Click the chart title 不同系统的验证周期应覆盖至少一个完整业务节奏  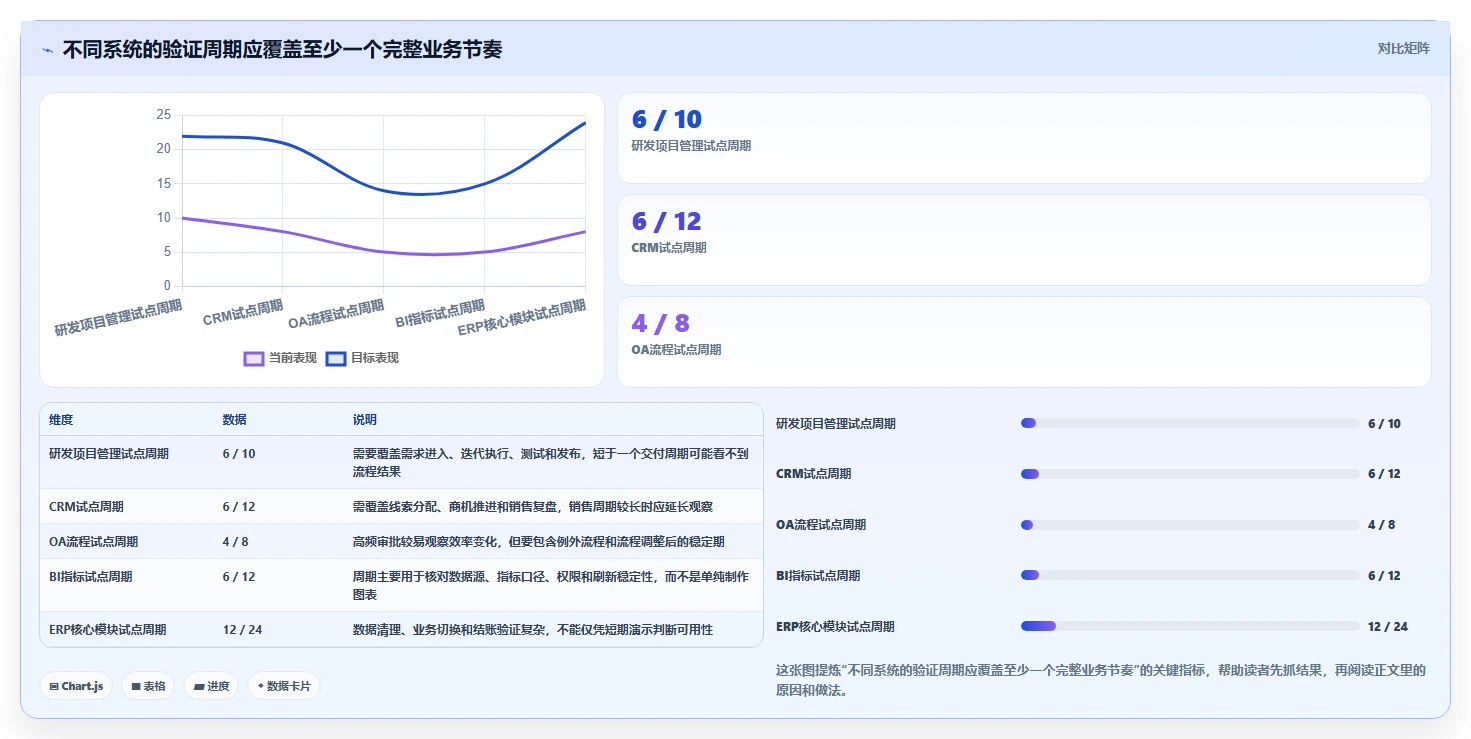point(282,49)
